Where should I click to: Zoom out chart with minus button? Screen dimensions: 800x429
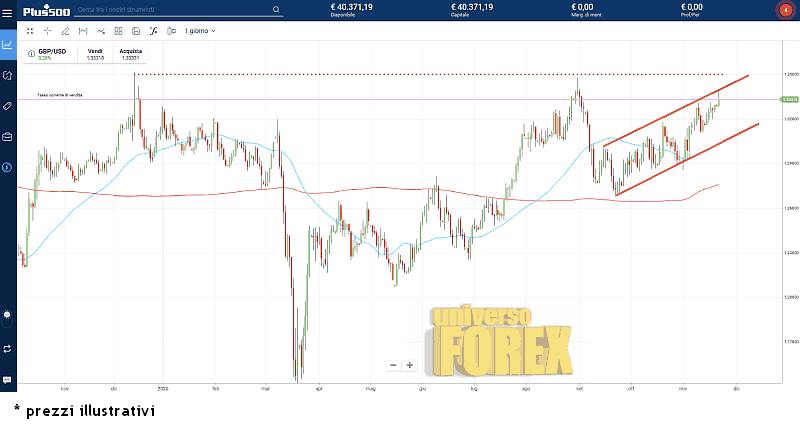click(394, 365)
